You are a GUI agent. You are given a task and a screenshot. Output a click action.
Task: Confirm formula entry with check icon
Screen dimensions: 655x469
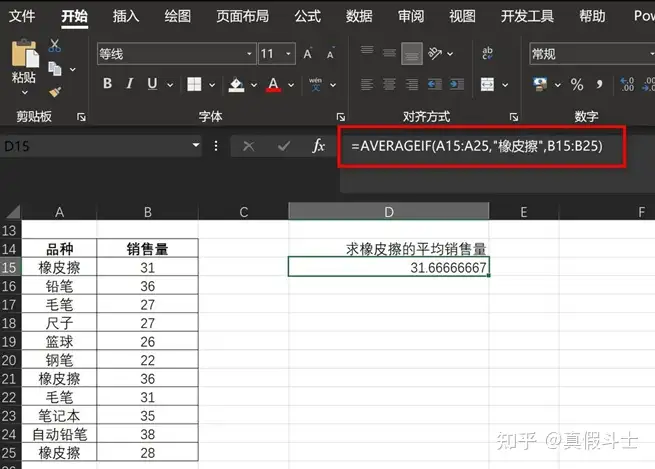click(284, 146)
